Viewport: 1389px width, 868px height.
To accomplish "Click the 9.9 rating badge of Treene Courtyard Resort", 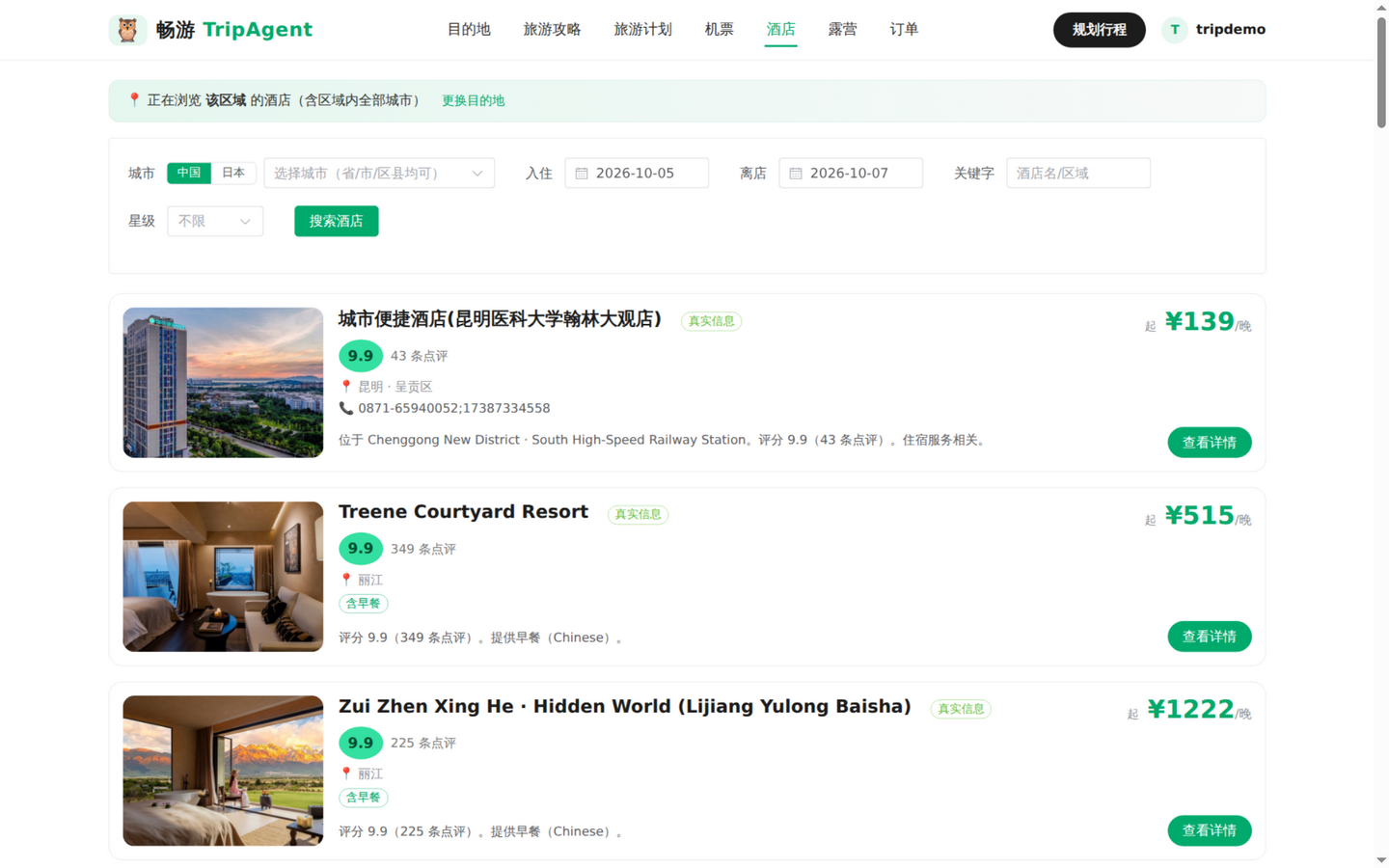I will pos(361,549).
